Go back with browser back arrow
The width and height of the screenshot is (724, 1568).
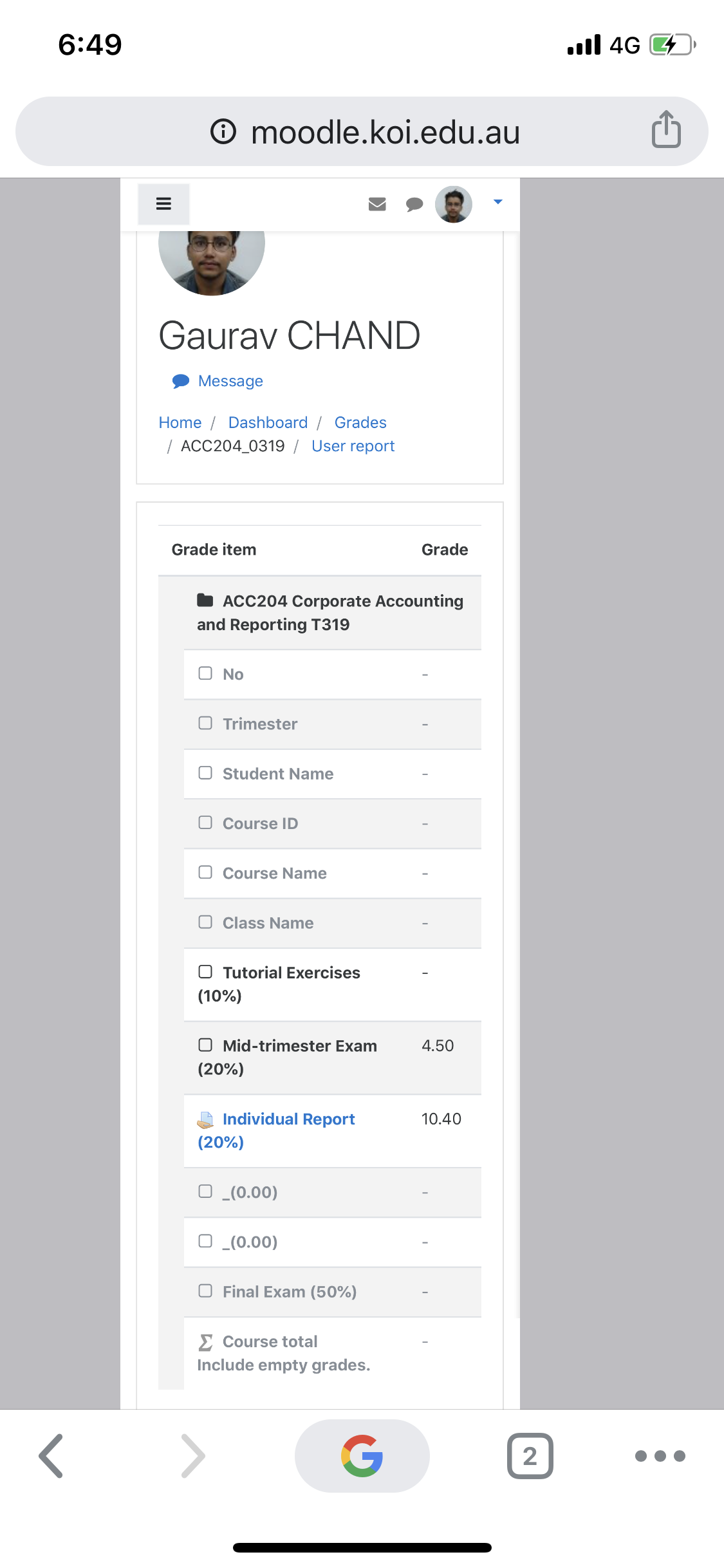(x=51, y=1455)
